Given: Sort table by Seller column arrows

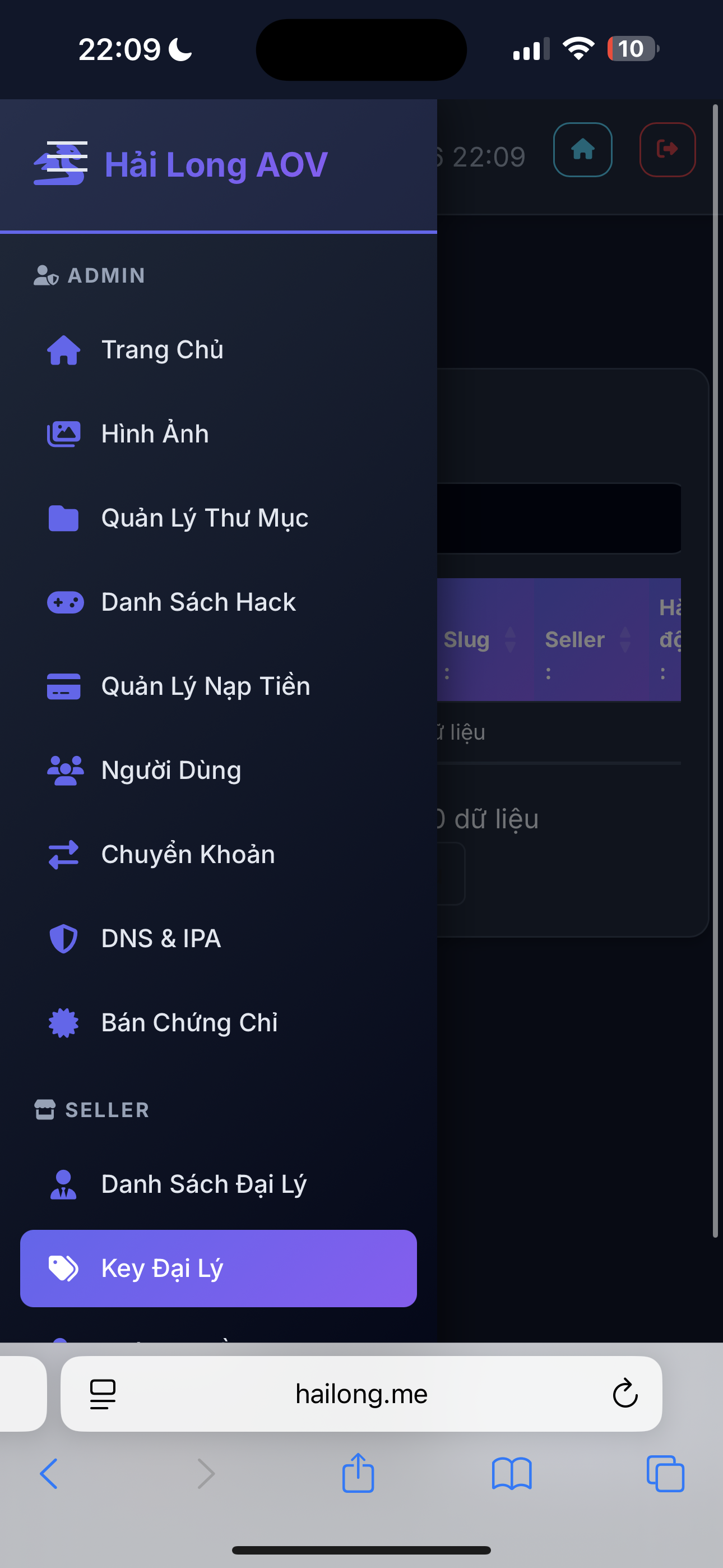Looking at the screenshot, I should pos(624,640).
